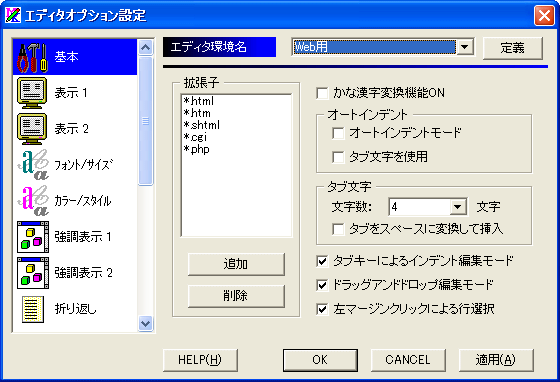Click the 表示 1 monitor icon

click(x=32, y=93)
